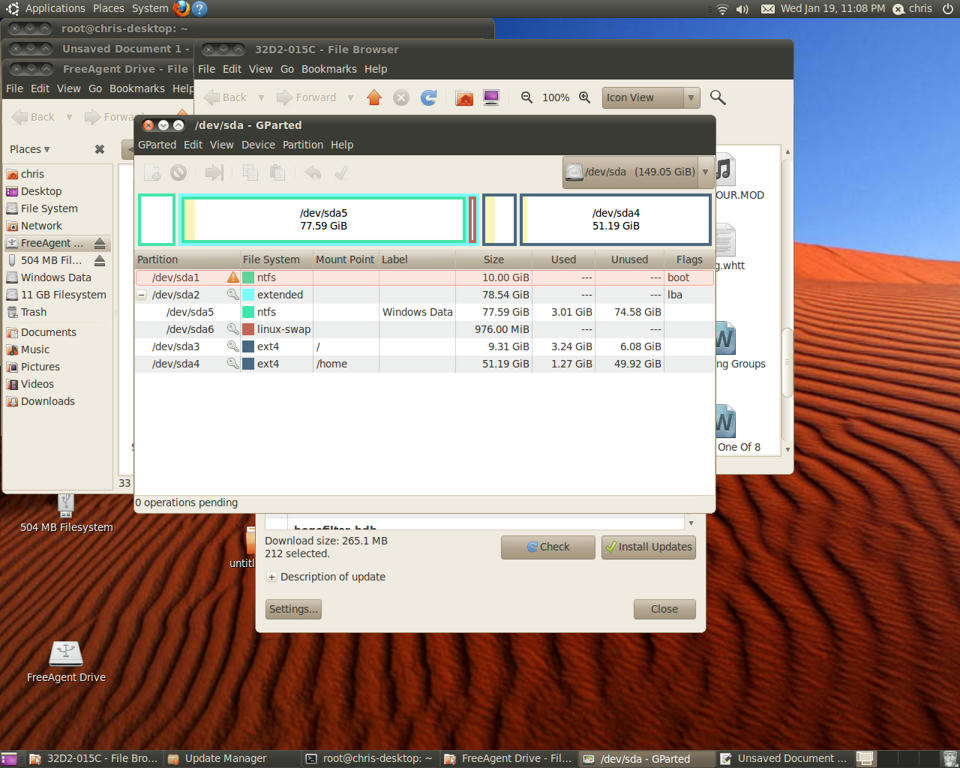Click the Back button in 32D2-015C File Browser

point(225,98)
